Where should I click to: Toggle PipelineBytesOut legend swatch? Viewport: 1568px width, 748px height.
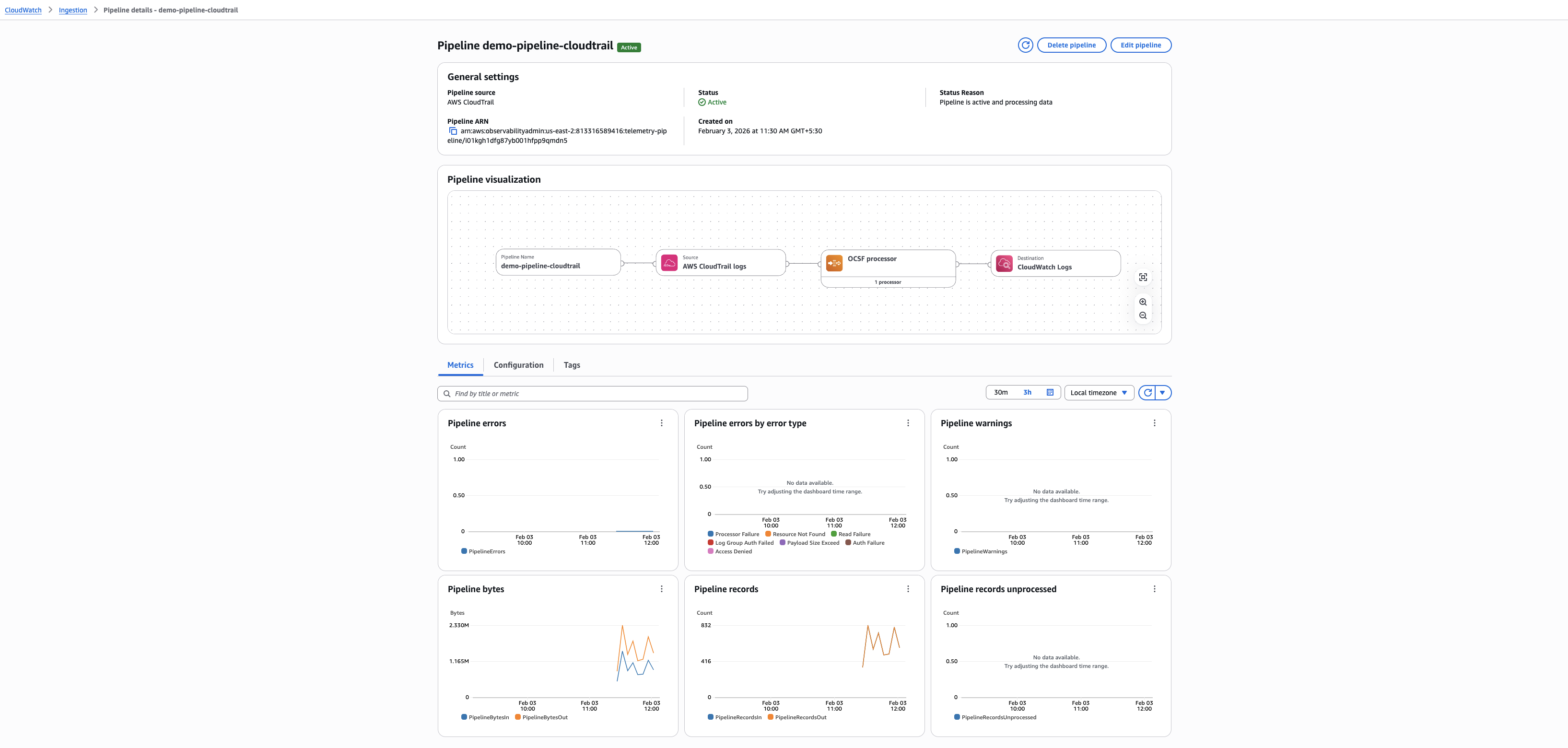coord(518,717)
